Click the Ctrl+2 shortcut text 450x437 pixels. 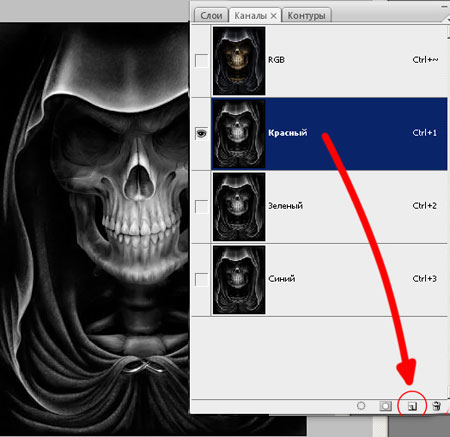click(x=425, y=206)
